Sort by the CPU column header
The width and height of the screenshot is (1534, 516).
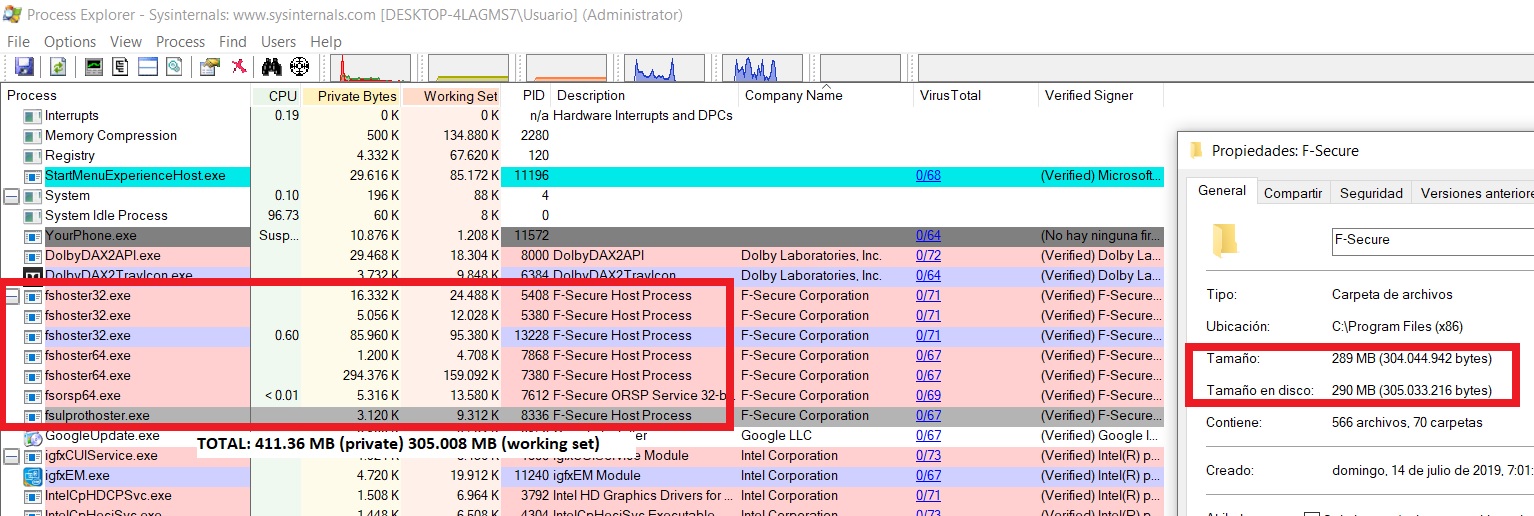point(276,95)
